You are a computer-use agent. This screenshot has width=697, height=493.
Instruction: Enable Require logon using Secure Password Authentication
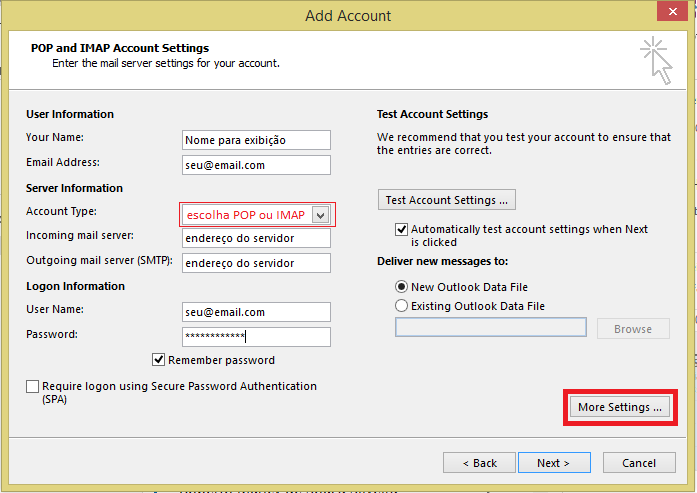point(33,387)
